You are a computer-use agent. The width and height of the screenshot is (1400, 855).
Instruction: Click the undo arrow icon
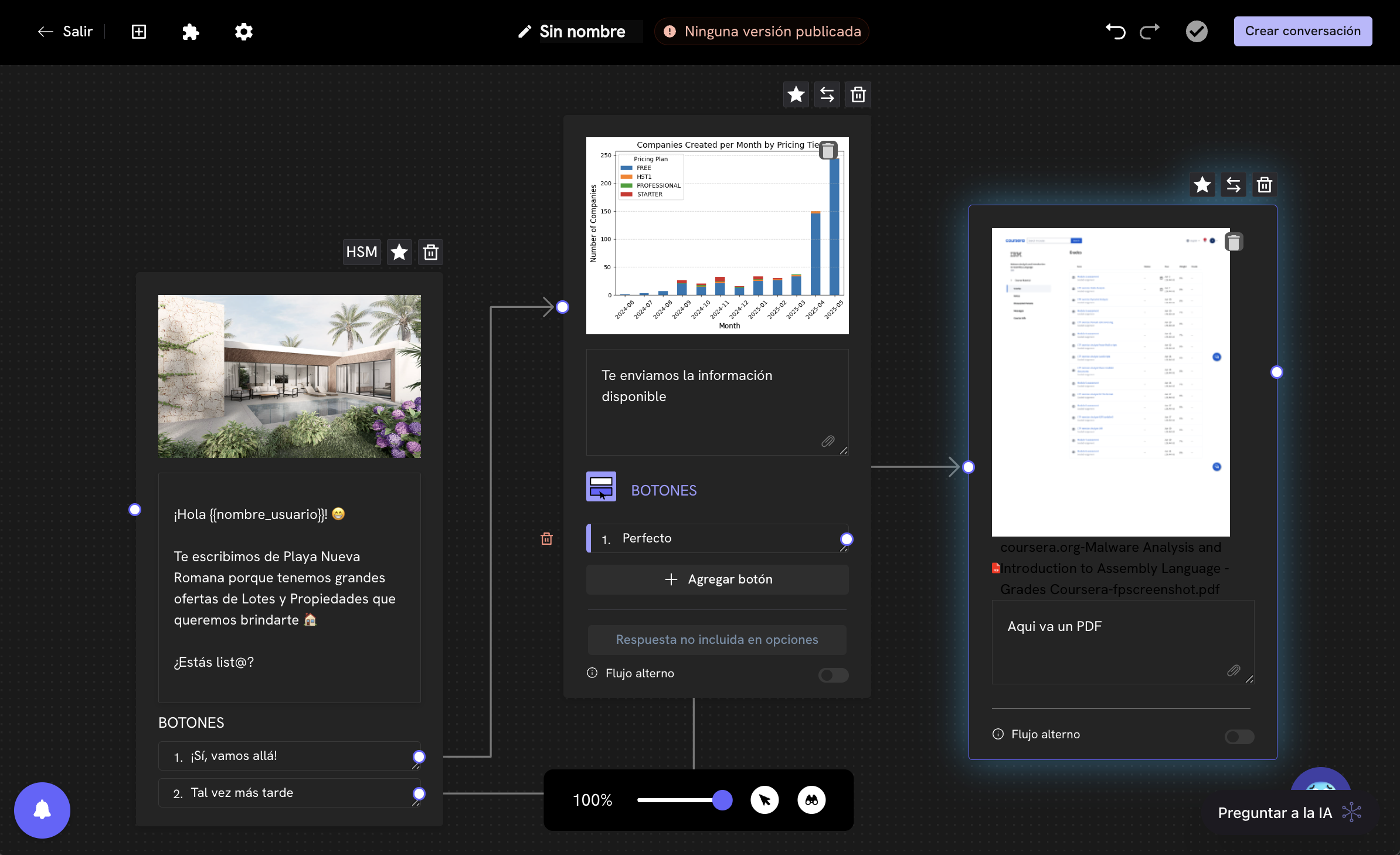pyautogui.click(x=1115, y=32)
